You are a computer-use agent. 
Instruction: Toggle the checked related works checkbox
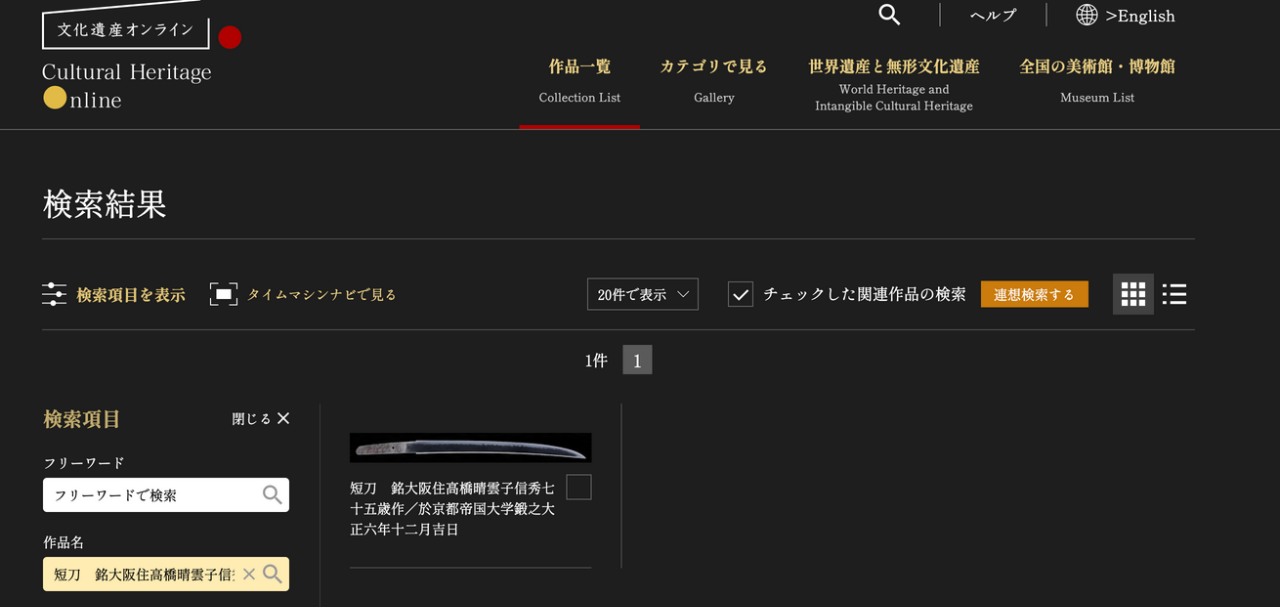click(x=740, y=294)
